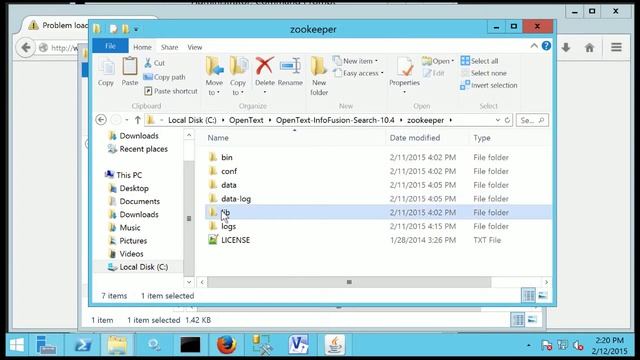Open the Easy access dropdown
The width and height of the screenshot is (640, 360).
click(358, 73)
